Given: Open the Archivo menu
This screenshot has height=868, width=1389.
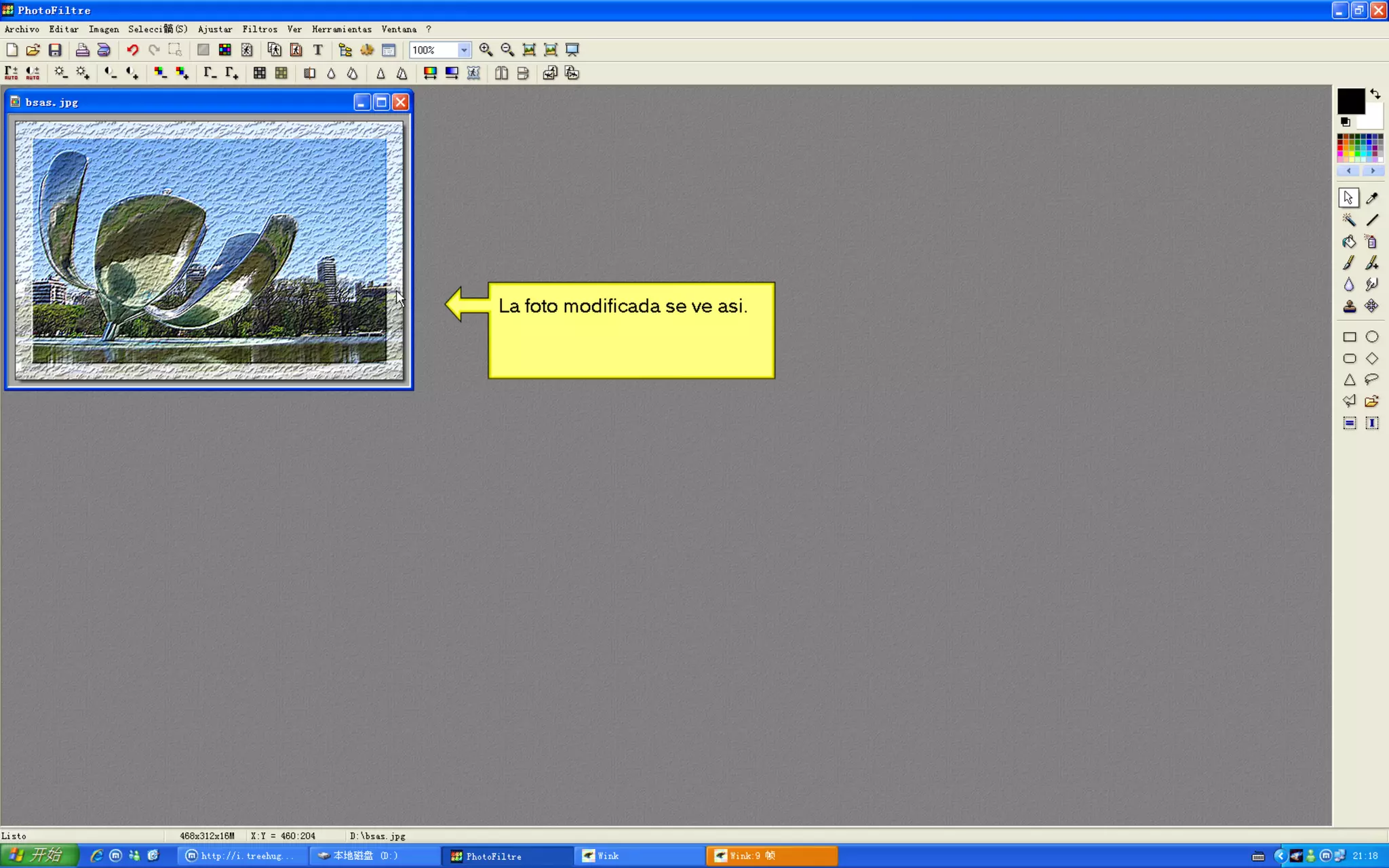Looking at the screenshot, I should click(x=22, y=29).
